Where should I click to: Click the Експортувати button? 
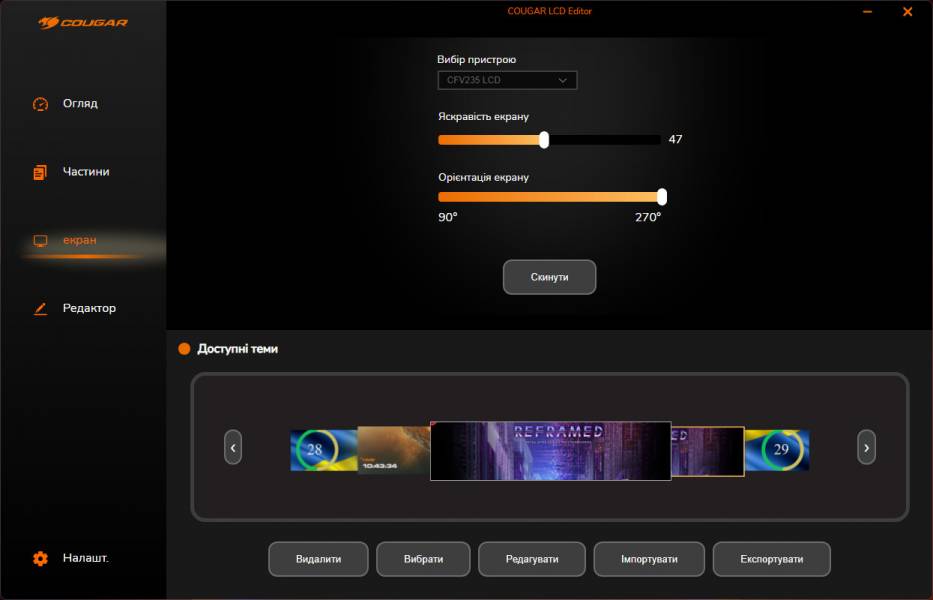point(771,559)
